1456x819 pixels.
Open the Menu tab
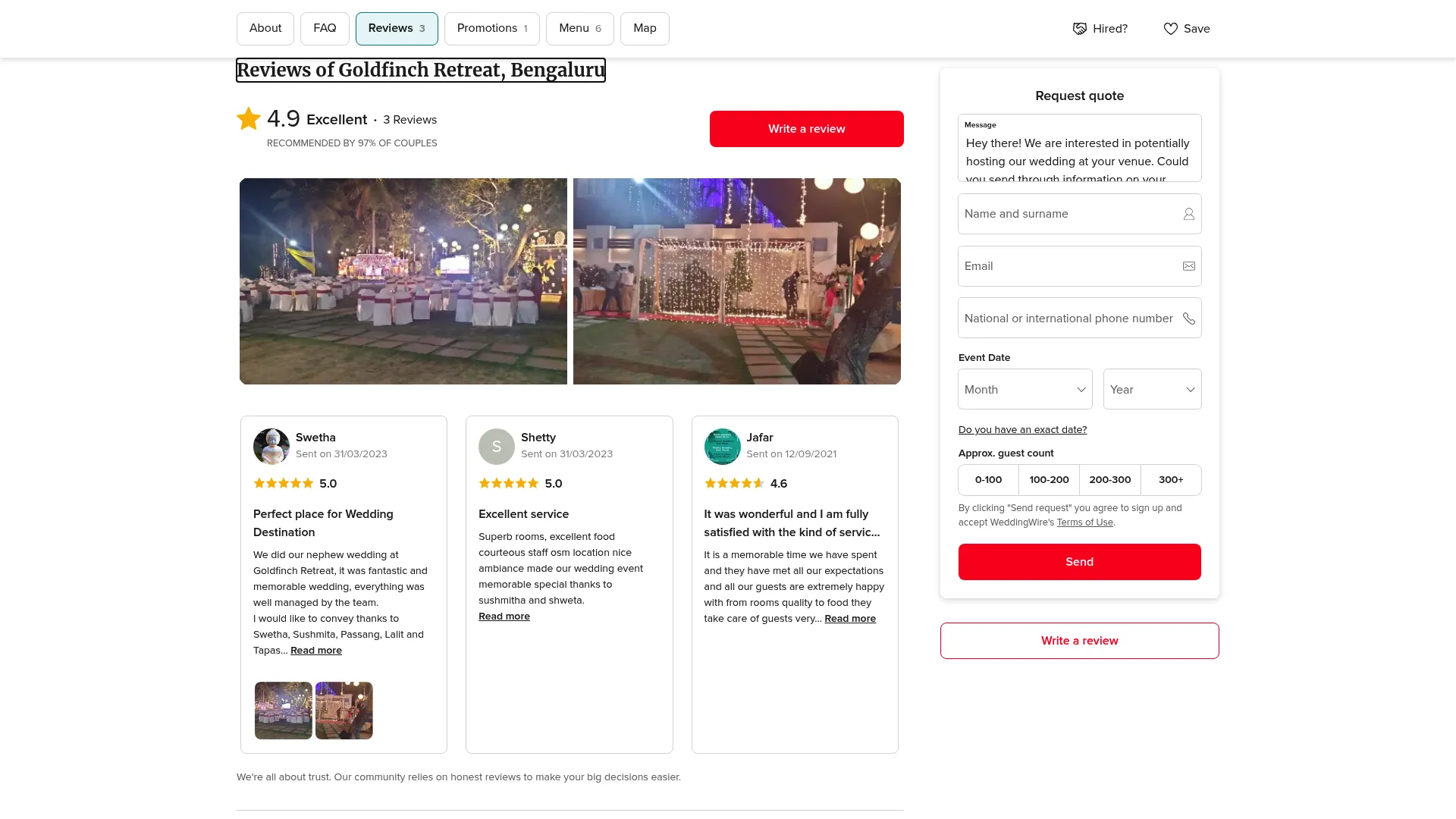point(579,29)
